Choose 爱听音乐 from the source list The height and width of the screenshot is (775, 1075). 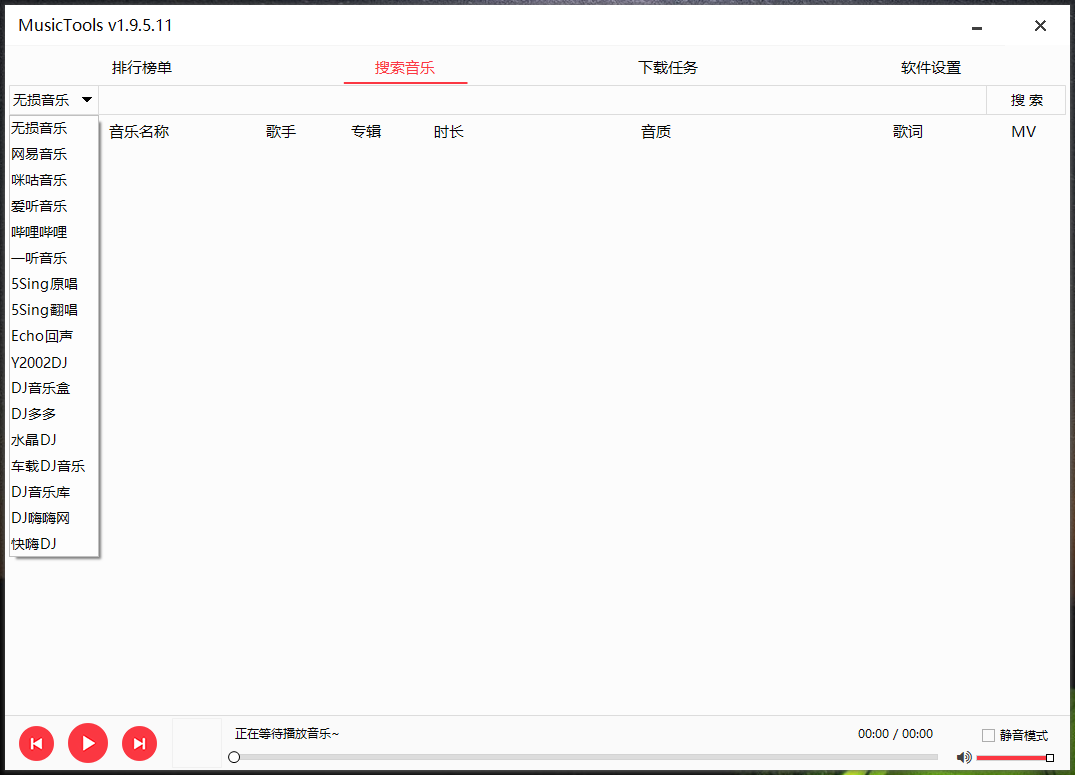click(x=54, y=206)
